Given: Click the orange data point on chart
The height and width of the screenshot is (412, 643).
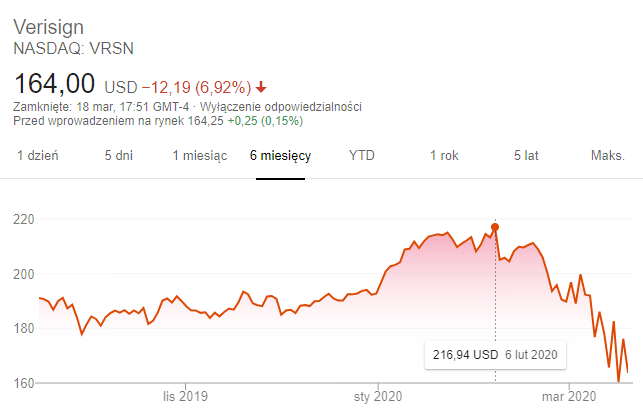Looking at the screenshot, I should [x=496, y=227].
